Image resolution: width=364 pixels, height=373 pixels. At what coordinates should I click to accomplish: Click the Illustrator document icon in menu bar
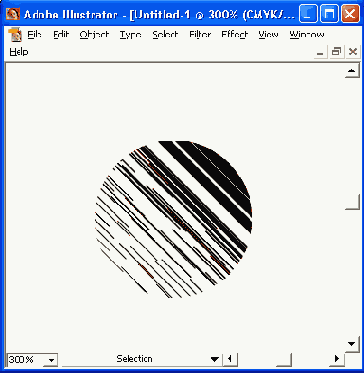(15, 35)
